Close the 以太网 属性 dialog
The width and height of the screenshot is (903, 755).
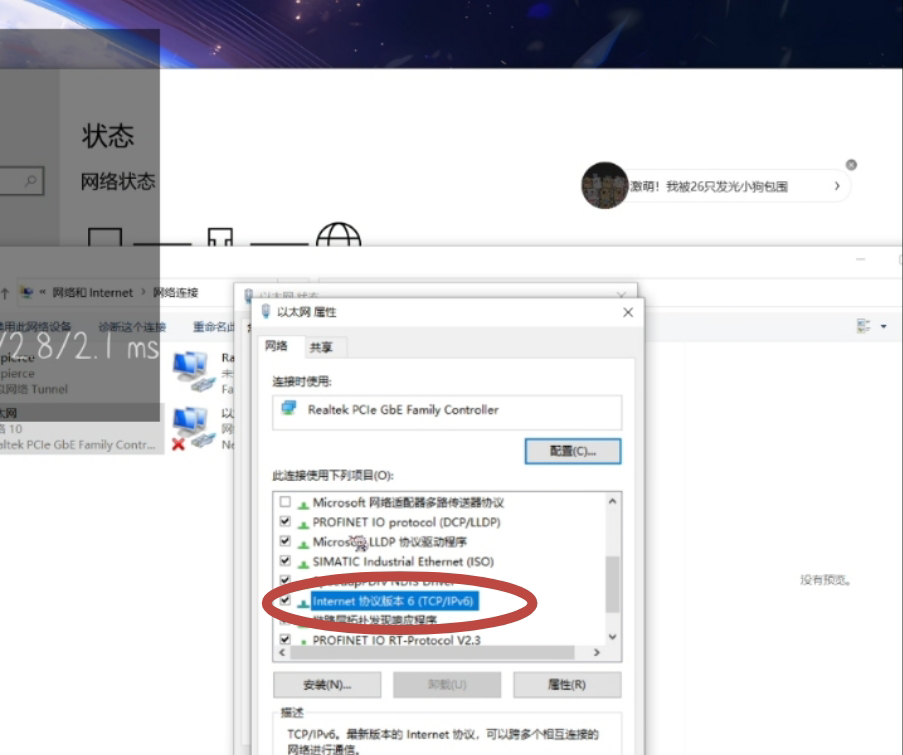628,312
